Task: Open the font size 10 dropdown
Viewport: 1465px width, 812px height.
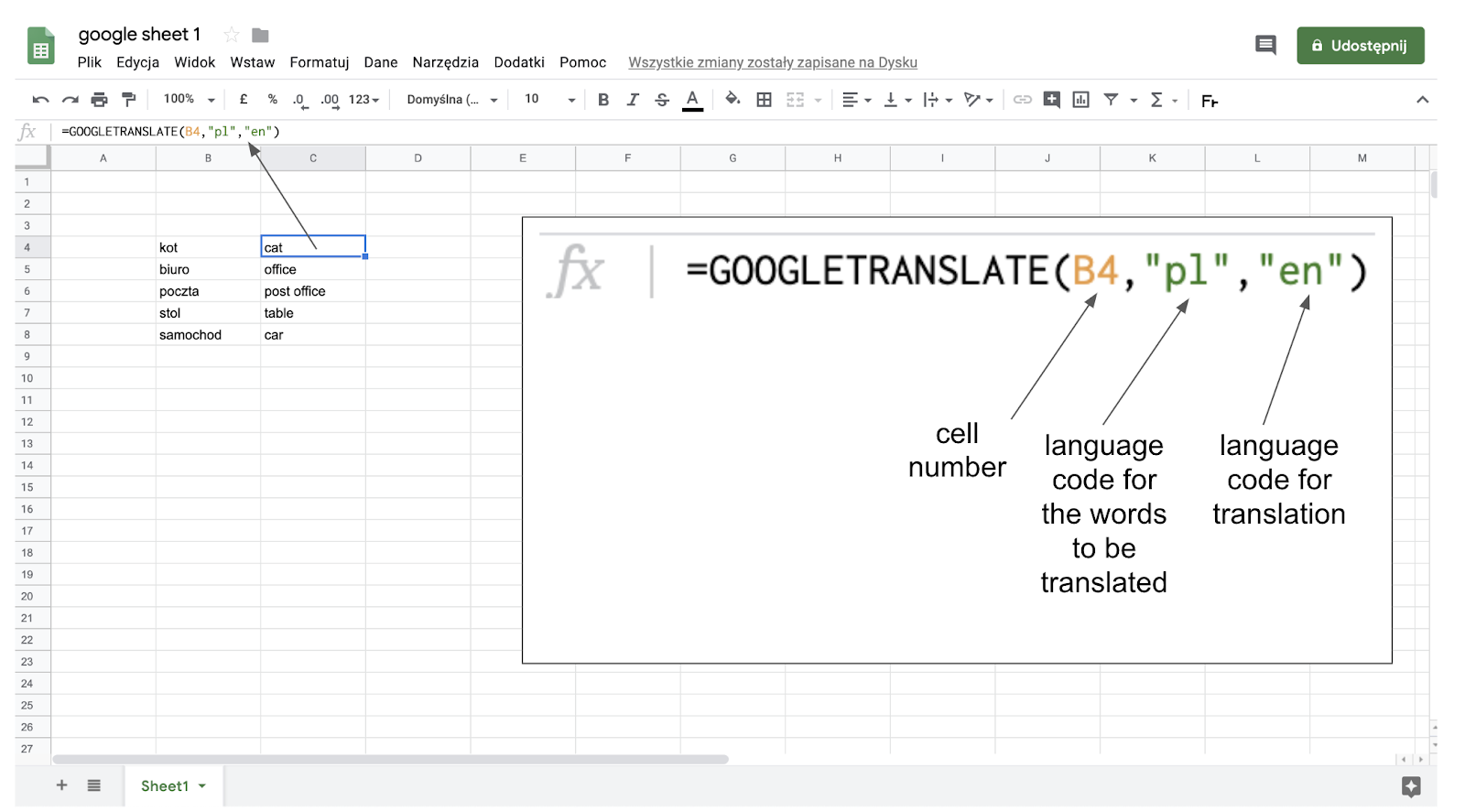Action: click(549, 100)
